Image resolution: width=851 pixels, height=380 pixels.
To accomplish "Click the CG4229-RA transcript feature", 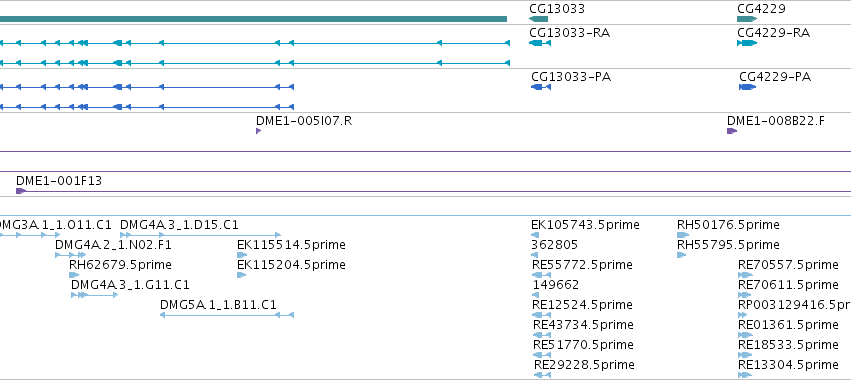I will pos(747,43).
